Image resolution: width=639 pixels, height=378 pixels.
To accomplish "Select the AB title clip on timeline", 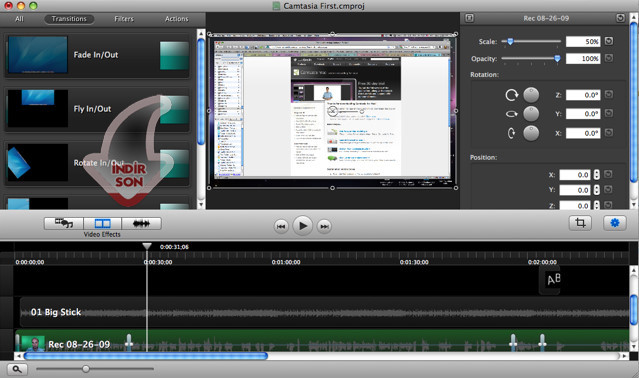I will pyautogui.click(x=550, y=280).
